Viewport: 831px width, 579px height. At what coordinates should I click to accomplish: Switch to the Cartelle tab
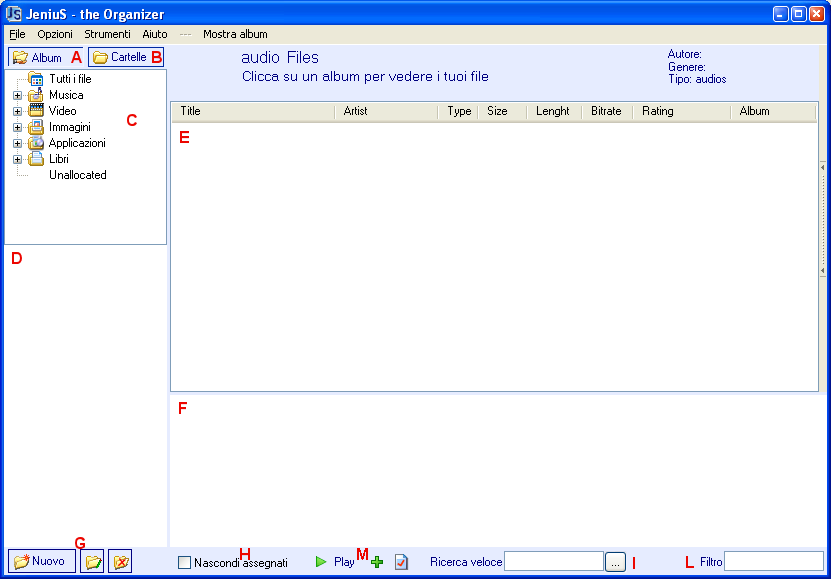click(x=120, y=57)
